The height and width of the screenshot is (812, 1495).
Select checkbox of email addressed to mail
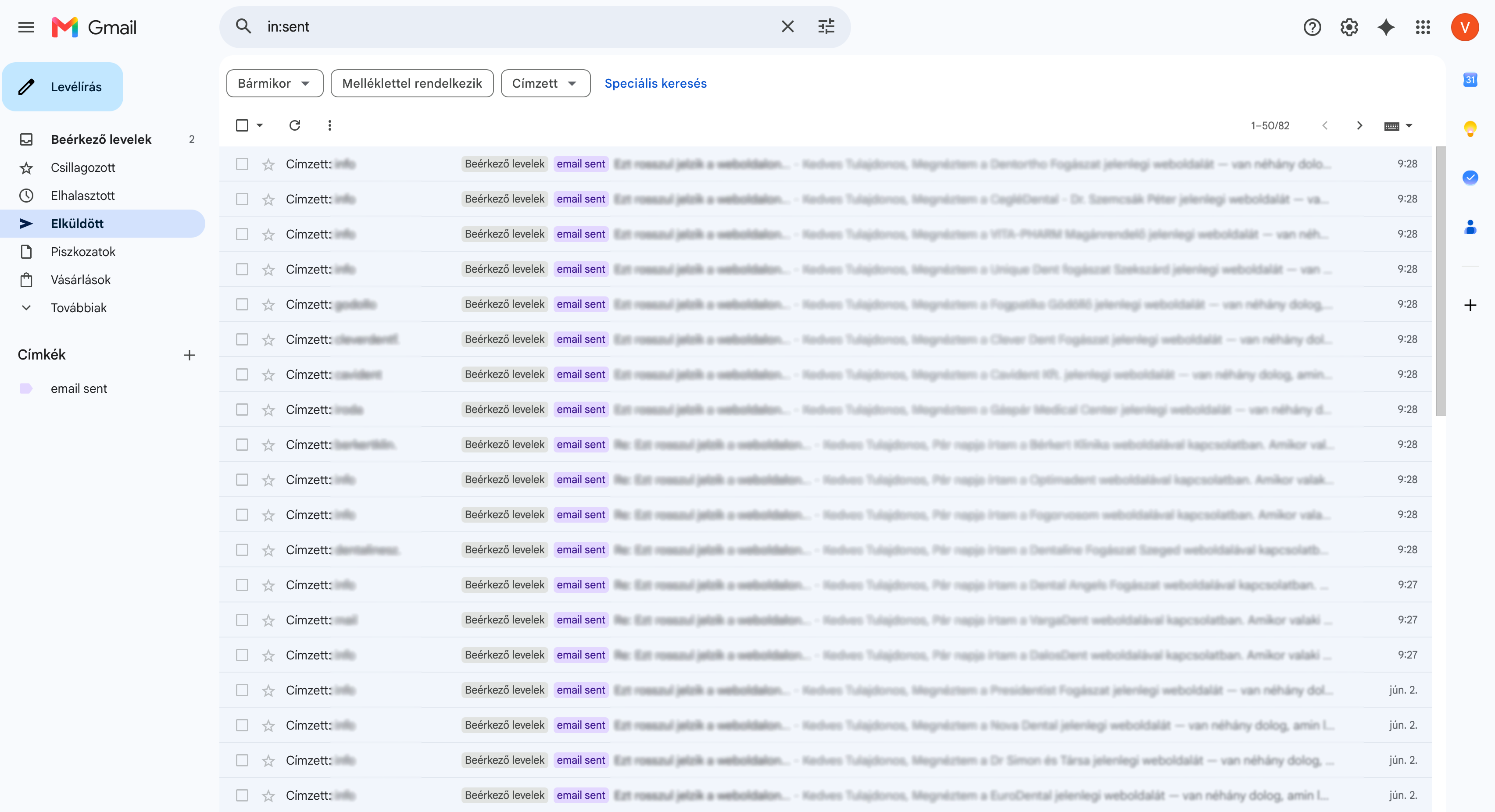click(x=242, y=620)
